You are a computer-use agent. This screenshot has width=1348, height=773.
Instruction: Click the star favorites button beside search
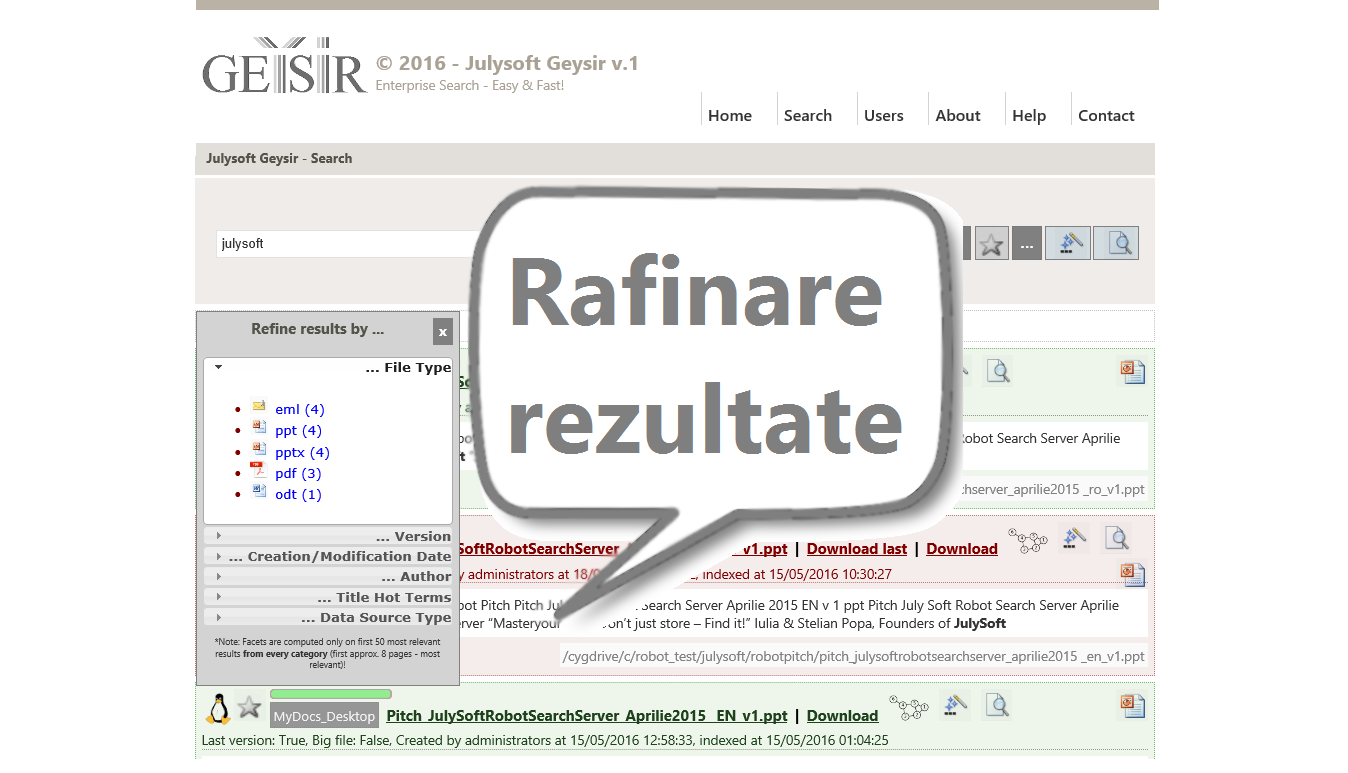pos(991,243)
